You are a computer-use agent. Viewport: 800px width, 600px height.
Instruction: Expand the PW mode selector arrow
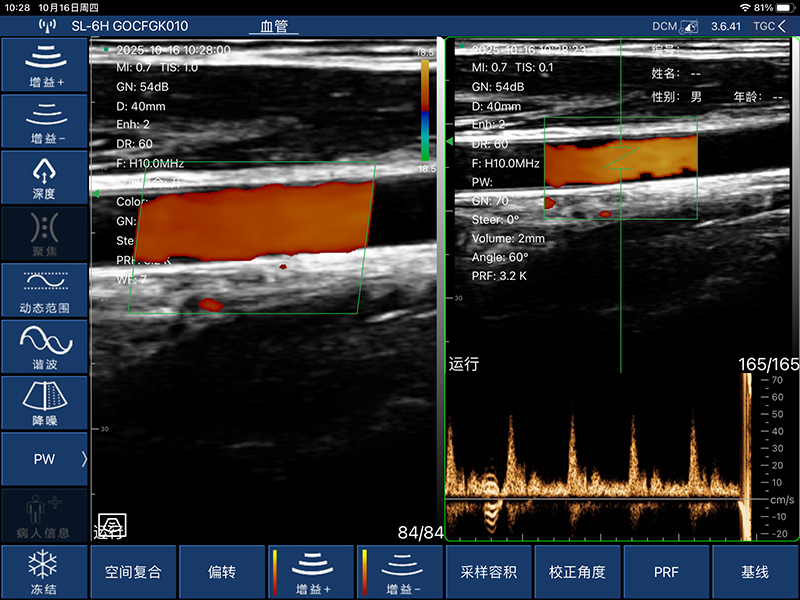pyautogui.click(x=84, y=459)
